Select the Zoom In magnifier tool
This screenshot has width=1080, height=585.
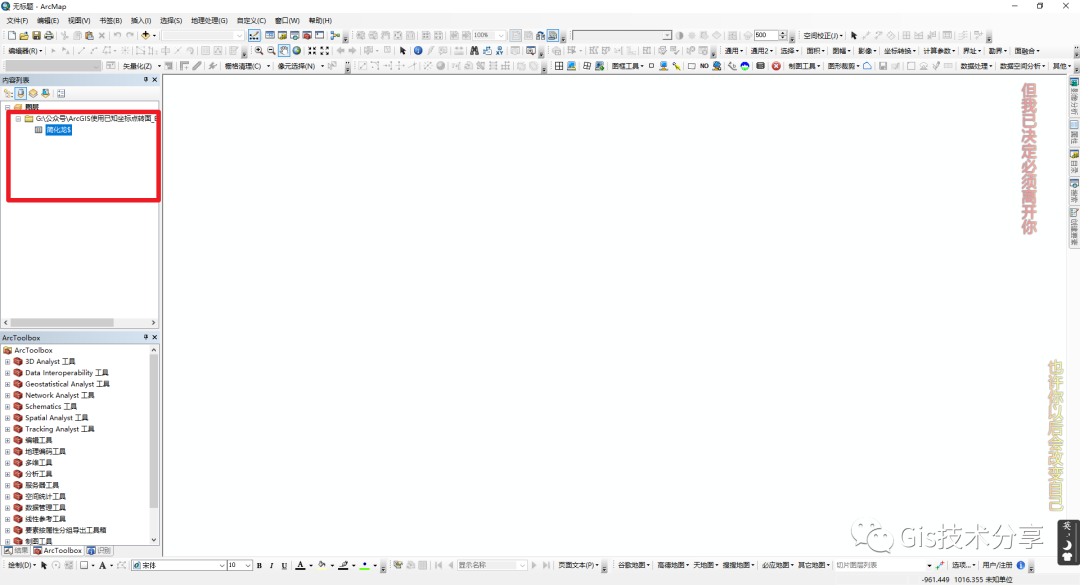[259, 51]
